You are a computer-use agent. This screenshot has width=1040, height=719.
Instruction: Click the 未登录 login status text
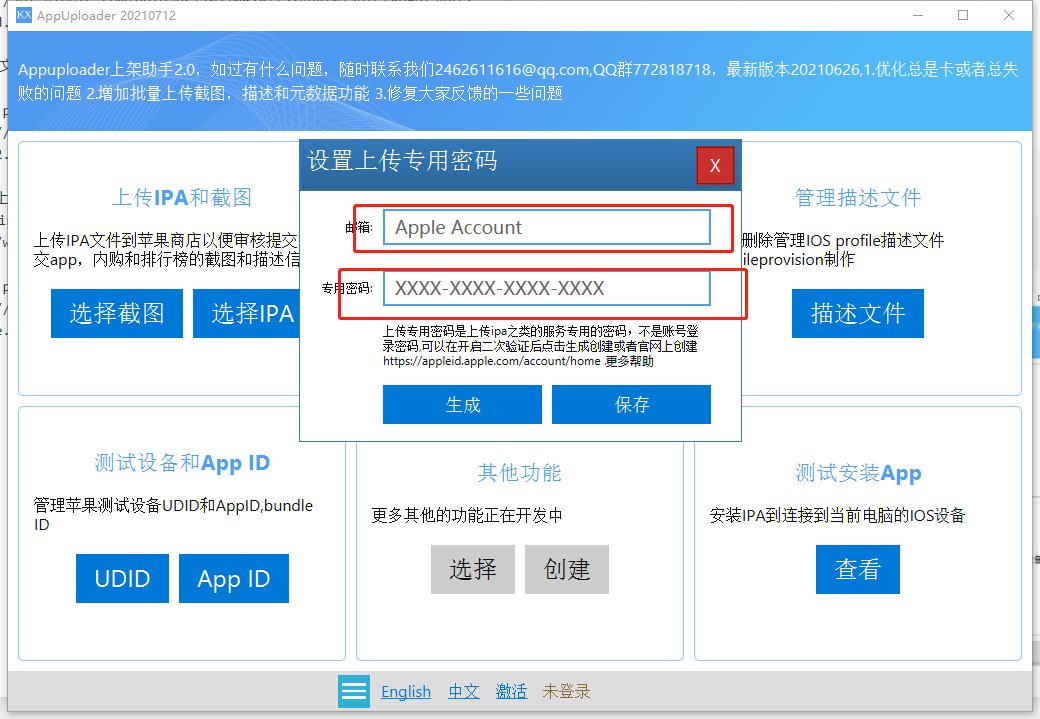coord(566,692)
